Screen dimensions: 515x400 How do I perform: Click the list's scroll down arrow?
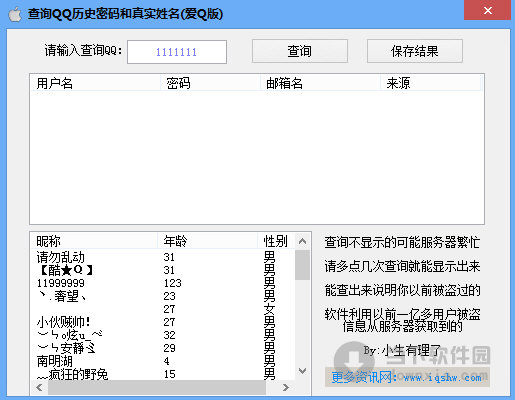[x=302, y=371]
